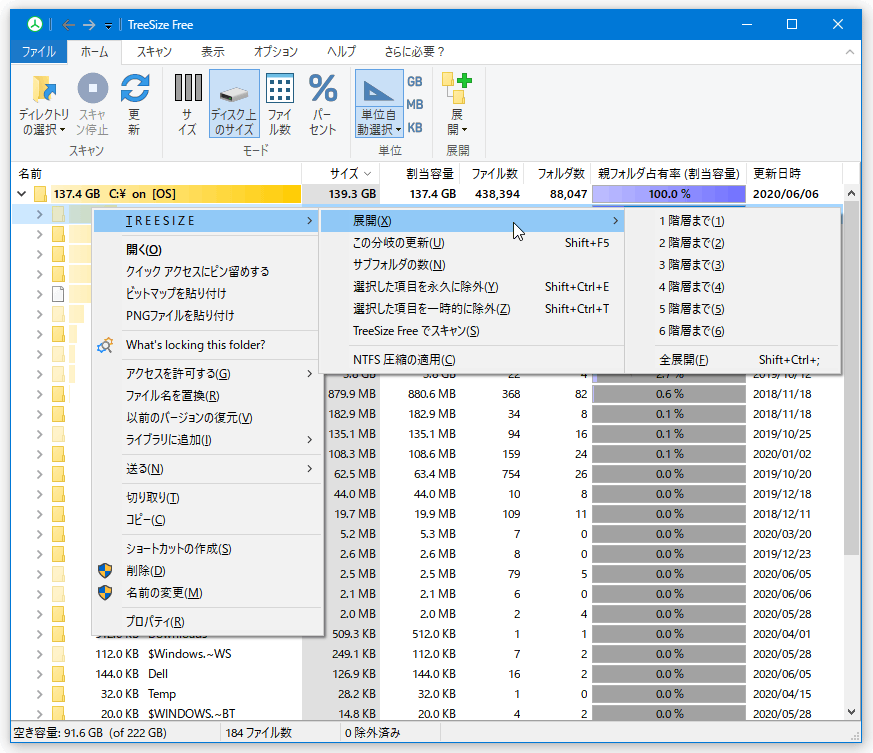The height and width of the screenshot is (753, 873).
Task: Set unit to GB
Action: coord(415,81)
